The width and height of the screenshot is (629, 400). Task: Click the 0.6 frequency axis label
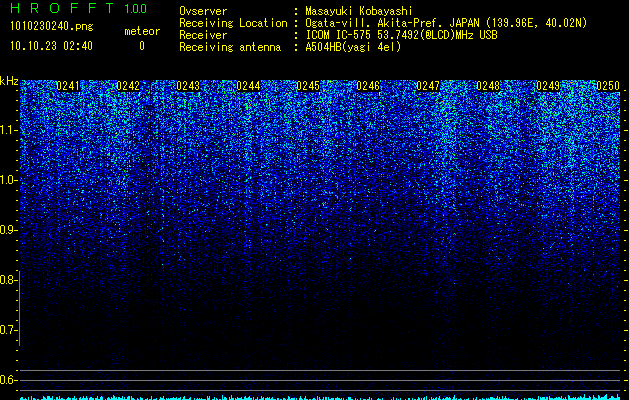click(8, 380)
